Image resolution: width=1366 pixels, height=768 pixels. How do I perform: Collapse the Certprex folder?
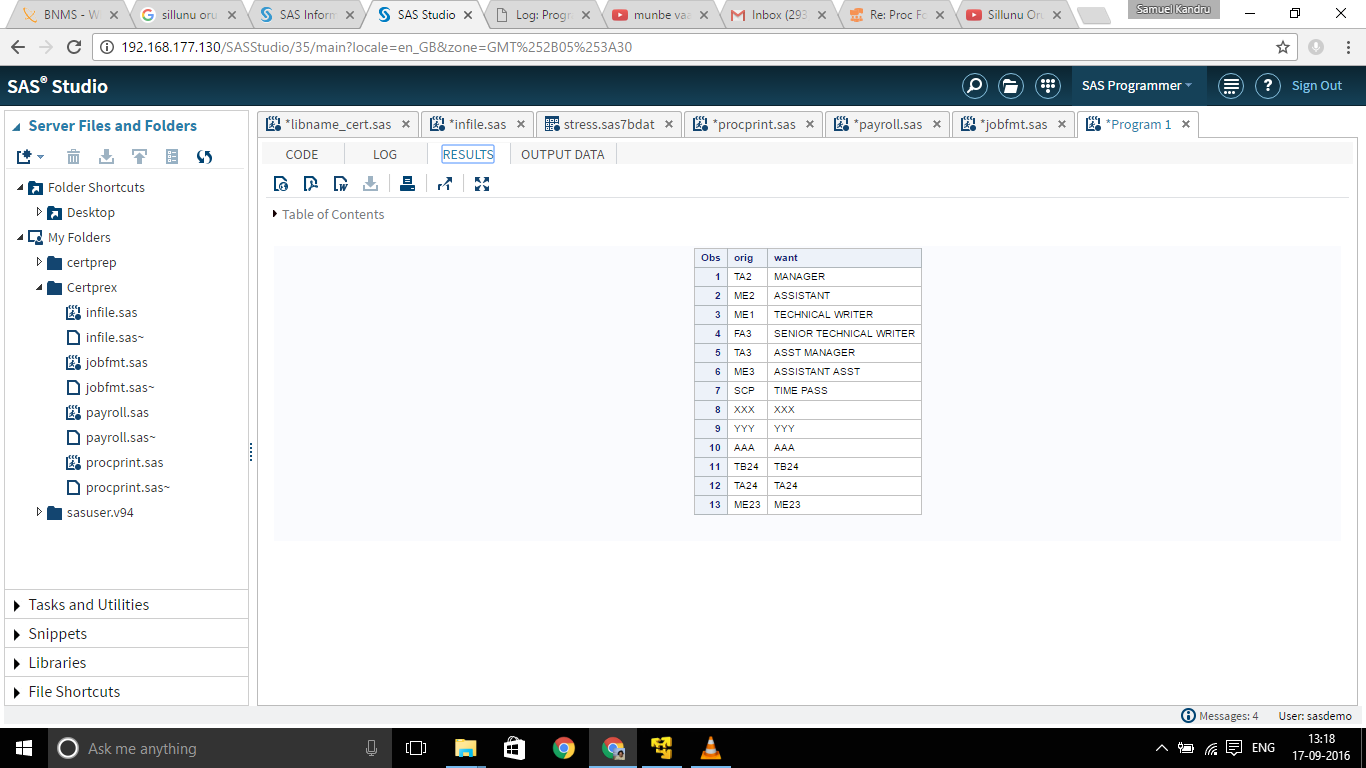[x=39, y=287]
